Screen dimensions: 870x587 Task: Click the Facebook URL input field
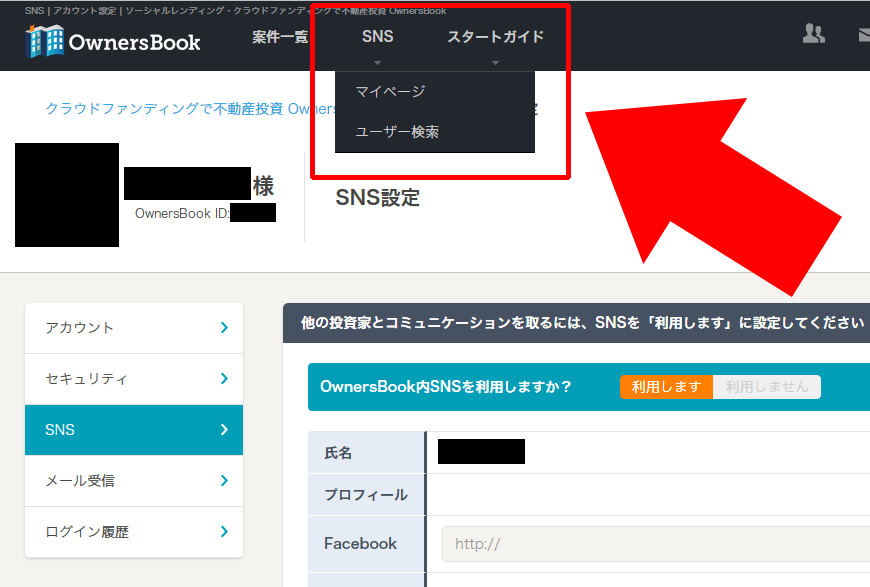click(x=656, y=544)
